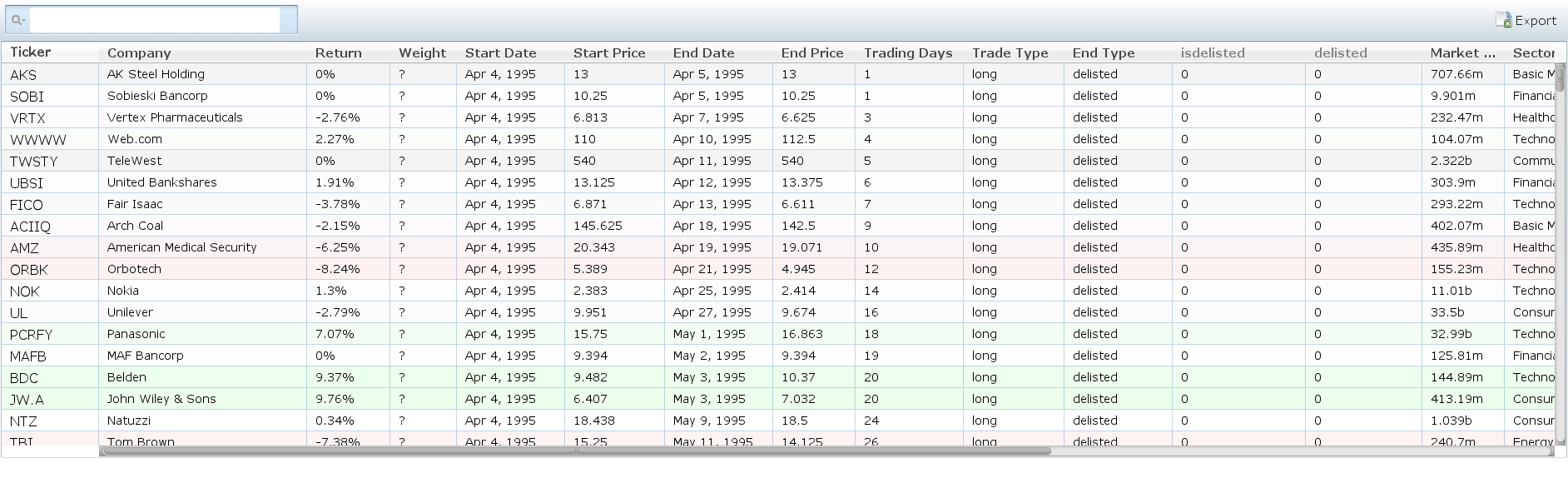Image resolution: width=1568 pixels, height=478 pixels.
Task: Click the Apr 25, 1995 end date
Action: [712, 291]
